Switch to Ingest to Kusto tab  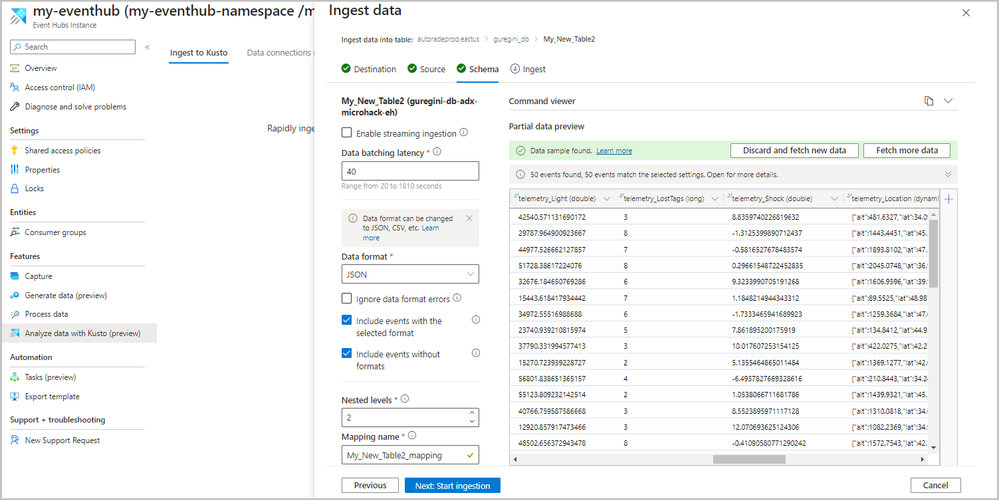[x=199, y=53]
